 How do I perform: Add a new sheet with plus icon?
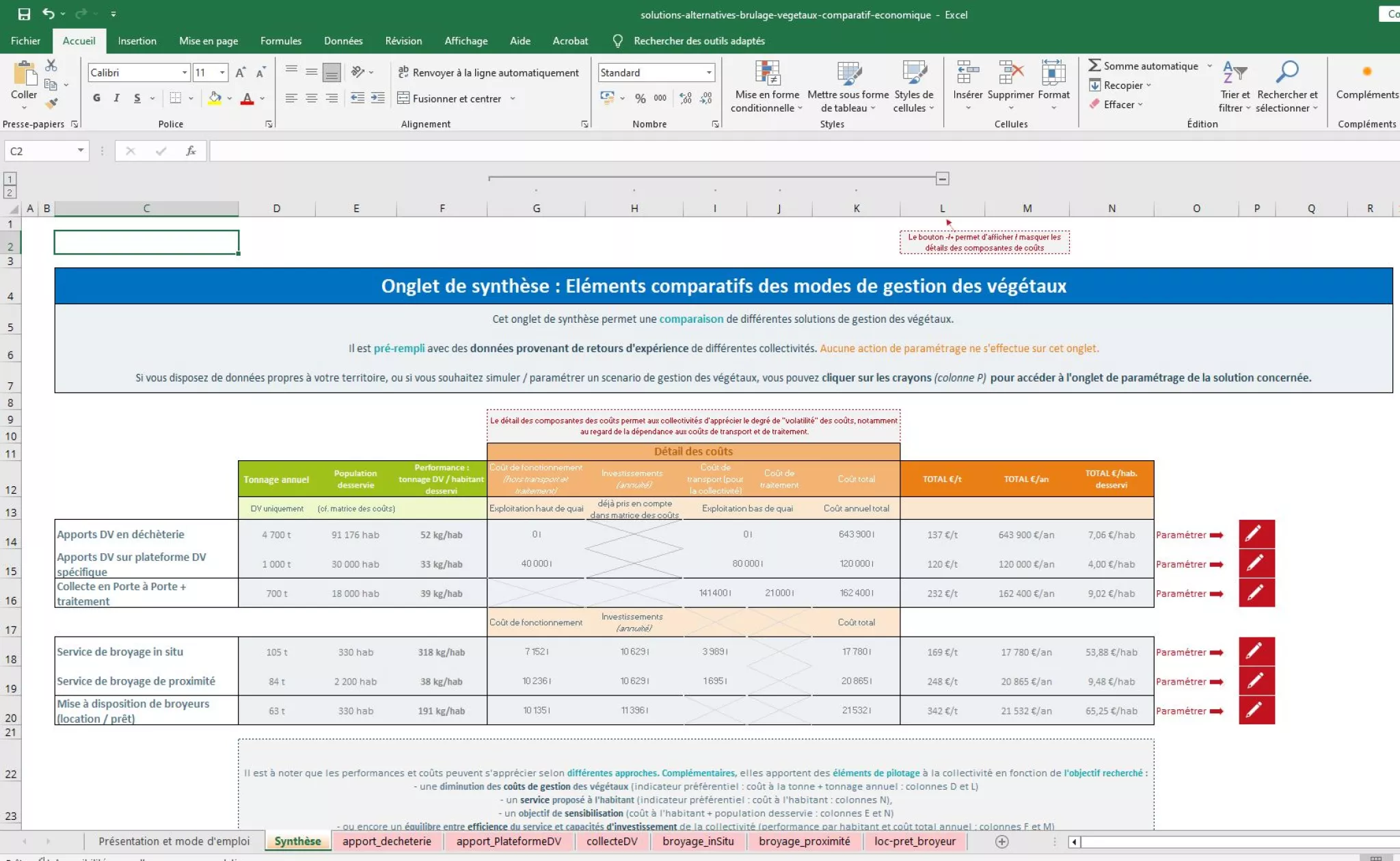point(1001,841)
